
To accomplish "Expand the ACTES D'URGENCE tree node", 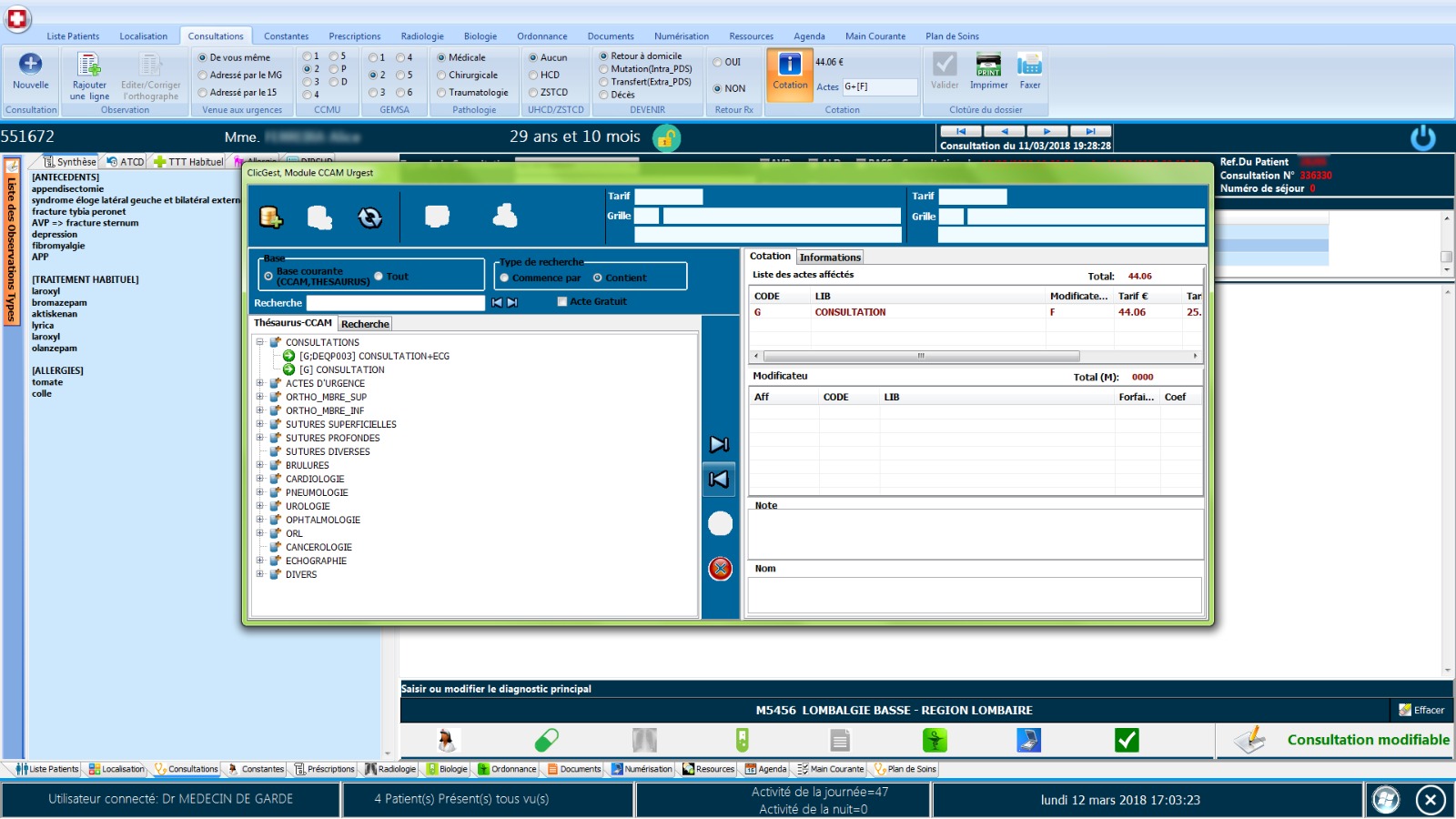I will click(x=259, y=383).
